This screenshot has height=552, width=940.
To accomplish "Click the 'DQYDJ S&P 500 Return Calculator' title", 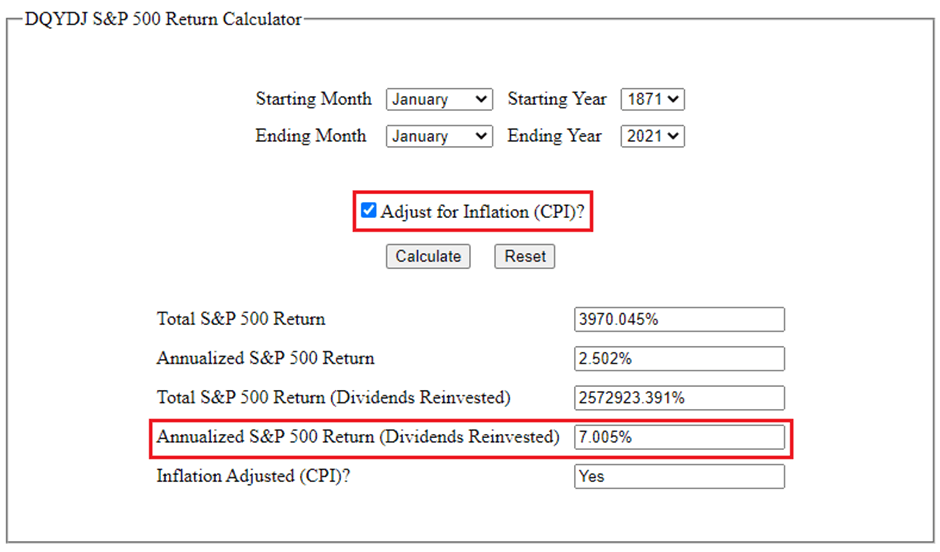I will click(163, 19).
